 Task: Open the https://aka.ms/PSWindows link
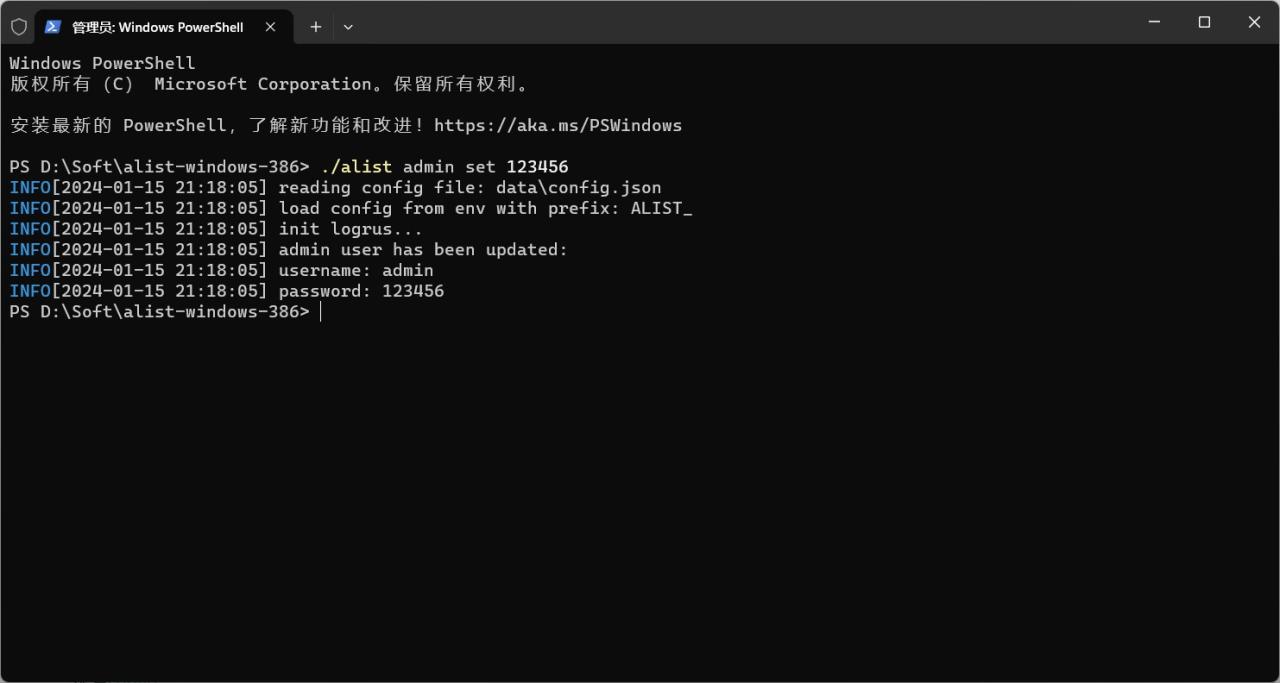(557, 126)
